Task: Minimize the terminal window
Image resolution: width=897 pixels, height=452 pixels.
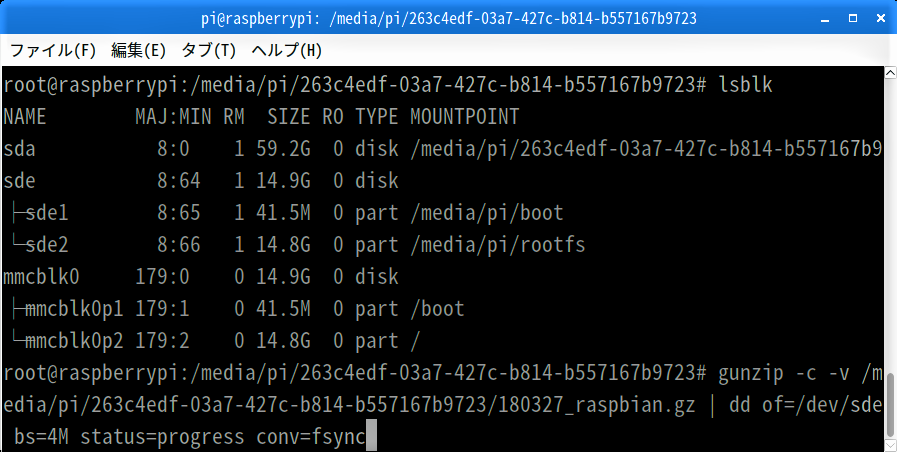Action: (x=825, y=18)
